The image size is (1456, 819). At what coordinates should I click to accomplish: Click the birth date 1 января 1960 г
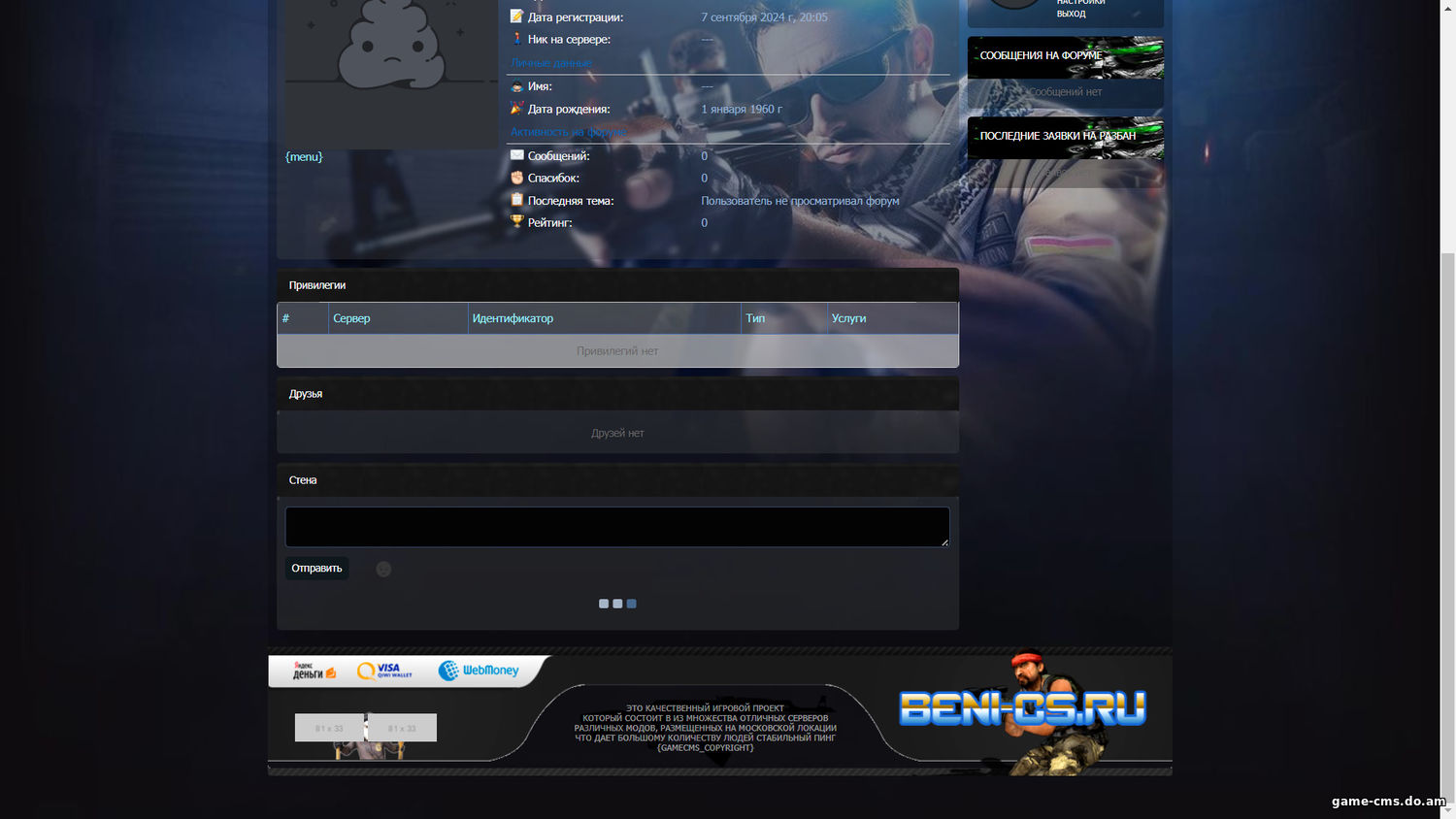point(742,110)
